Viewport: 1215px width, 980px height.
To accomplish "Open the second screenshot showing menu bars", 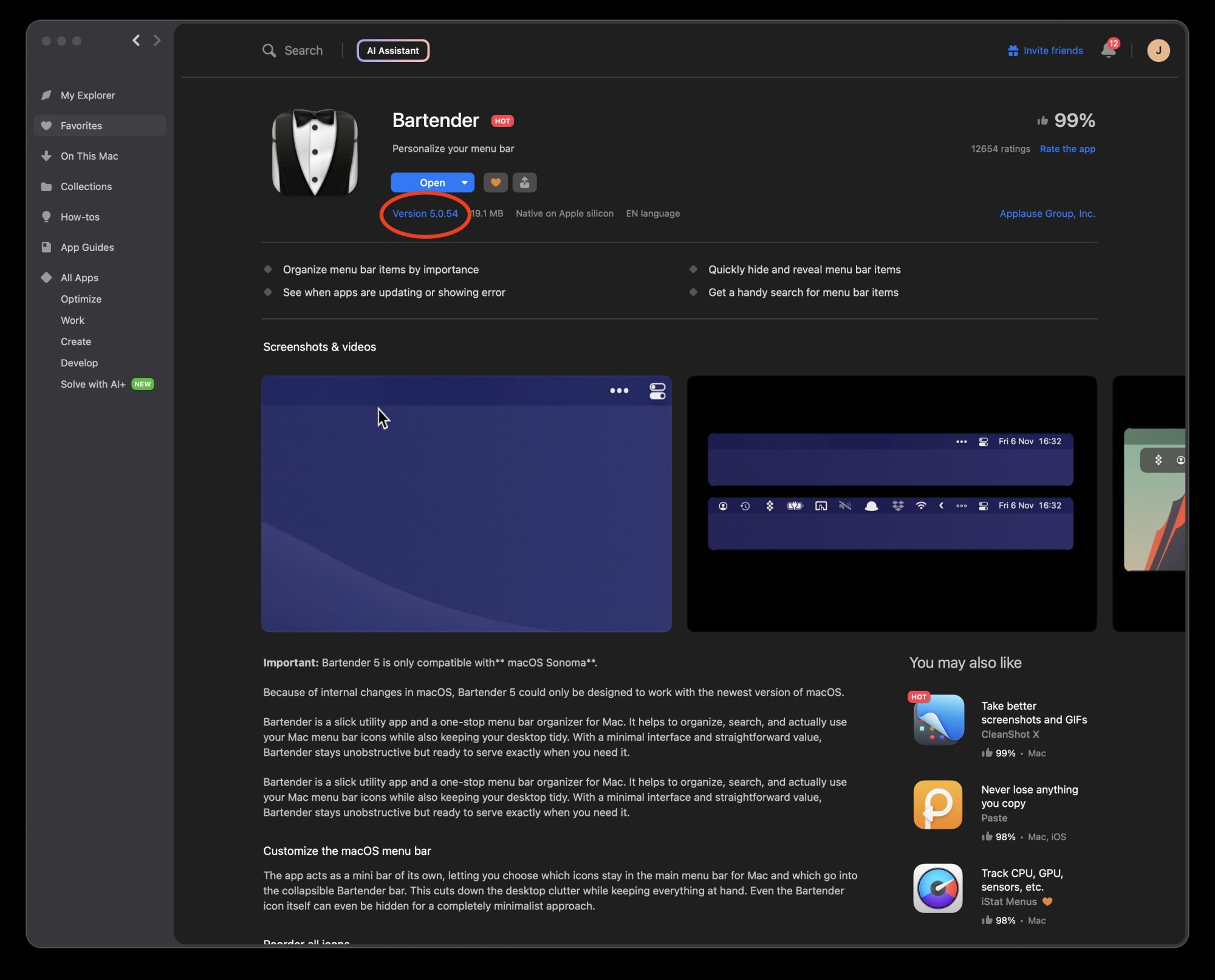I will pyautogui.click(x=892, y=504).
